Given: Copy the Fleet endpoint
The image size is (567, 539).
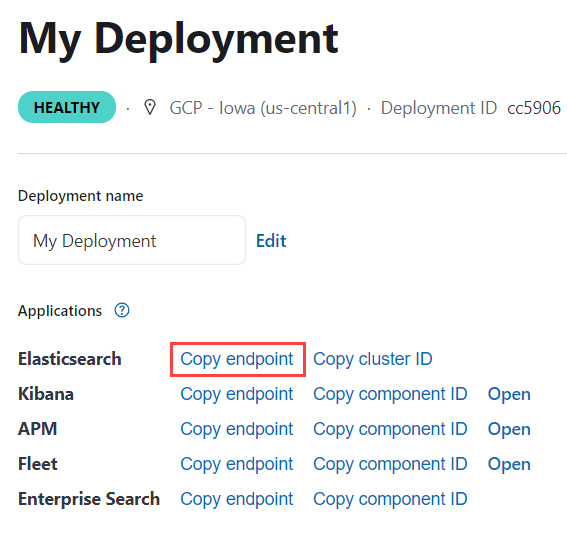Looking at the screenshot, I should click(x=237, y=464).
